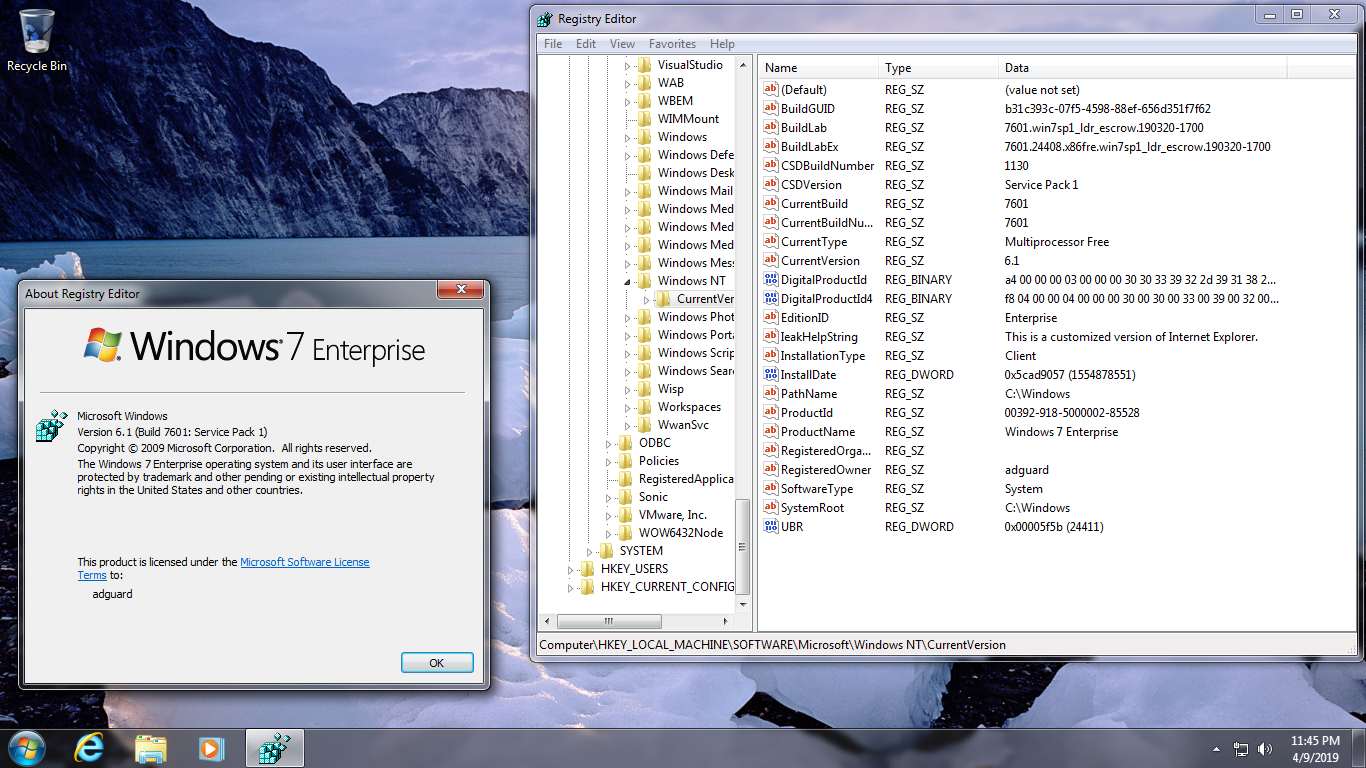Expand the HKEY_USERS hive arrow
This screenshot has width=1366, height=768.
coord(571,569)
